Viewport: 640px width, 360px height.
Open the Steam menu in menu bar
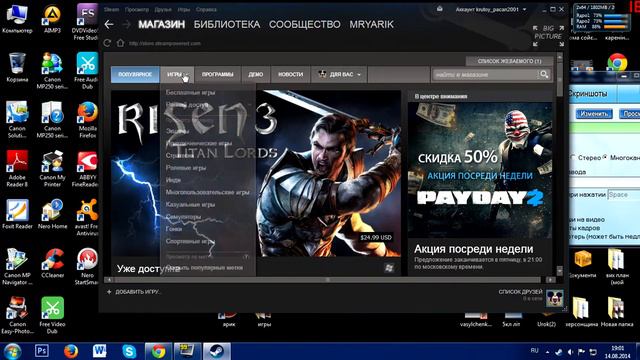click(111, 9)
